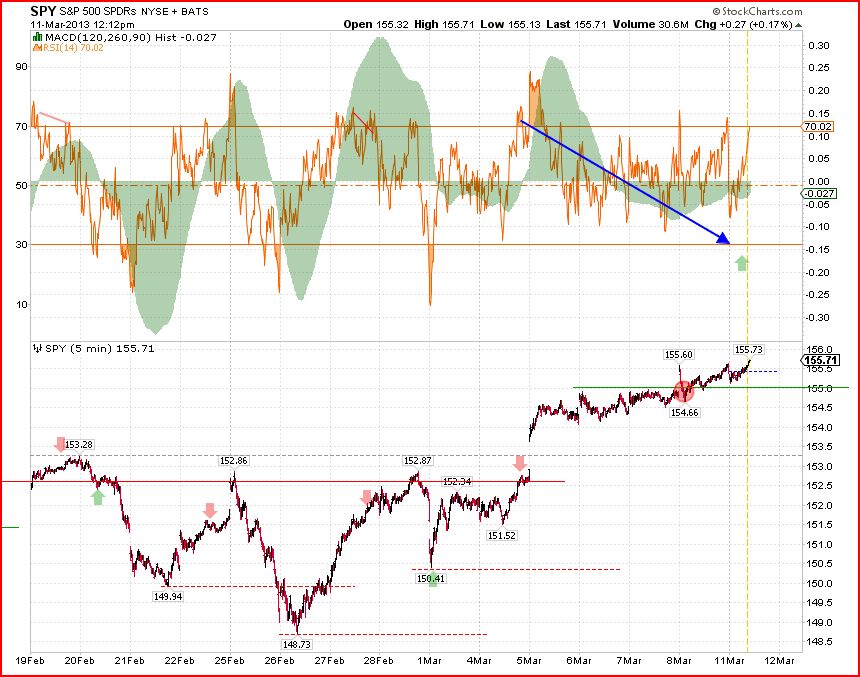Click the 11Mar date label
The width and height of the screenshot is (860, 677).
(x=729, y=660)
